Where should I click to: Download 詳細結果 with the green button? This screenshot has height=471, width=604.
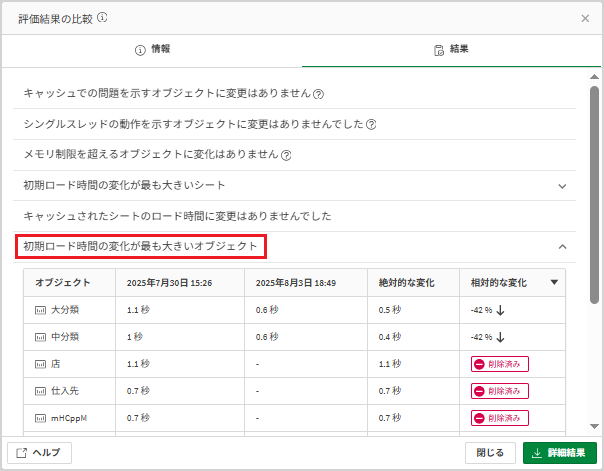pos(560,453)
